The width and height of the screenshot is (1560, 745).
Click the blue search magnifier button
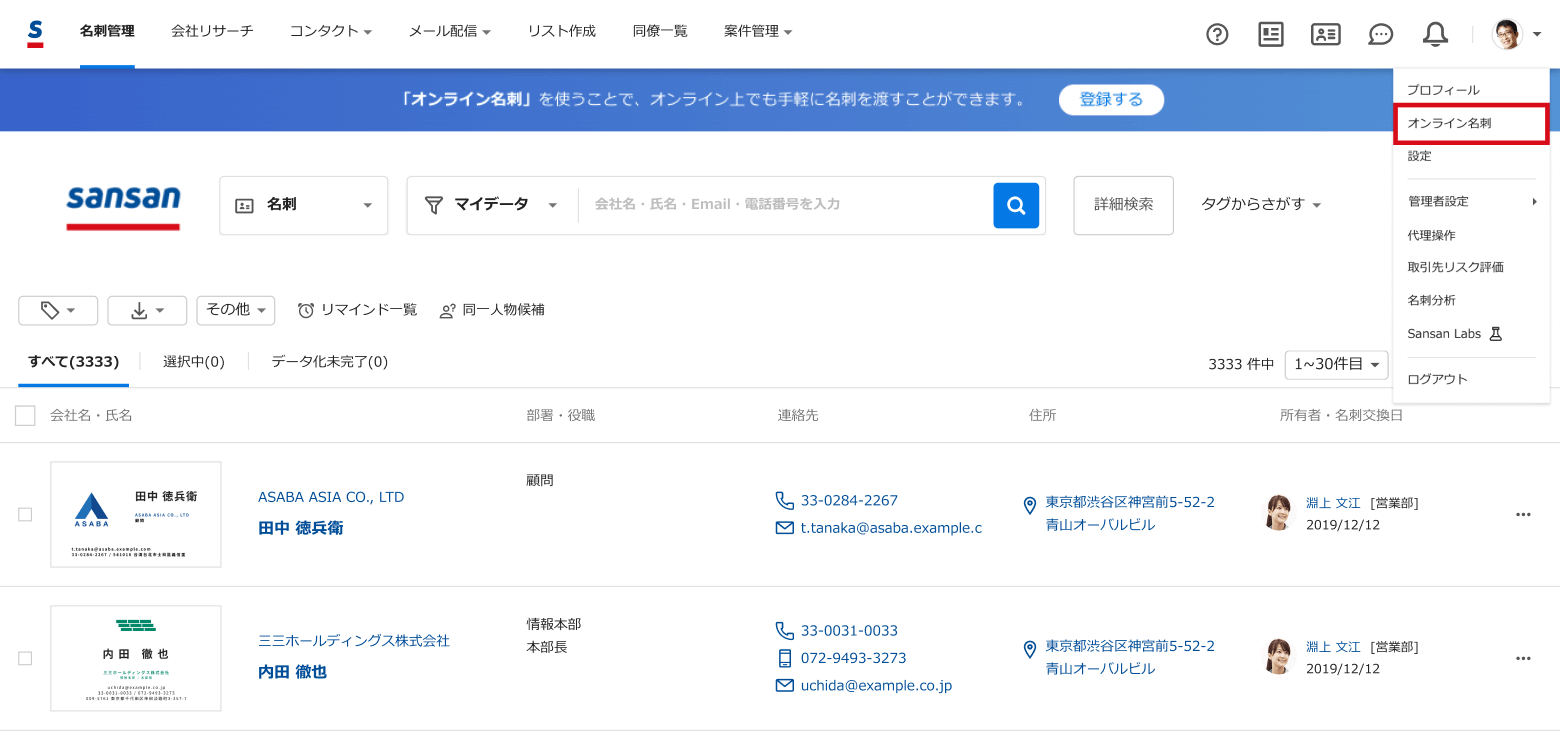point(1016,205)
